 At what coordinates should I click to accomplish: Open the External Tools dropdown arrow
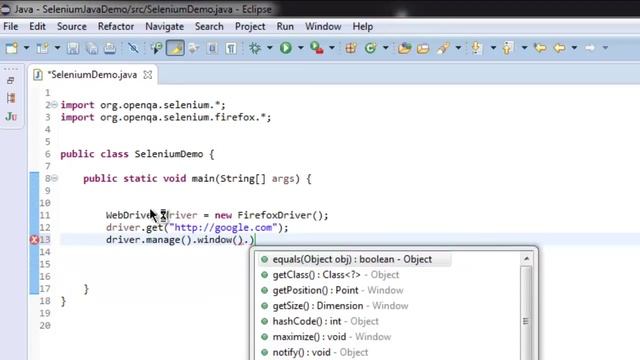point(332,48)
